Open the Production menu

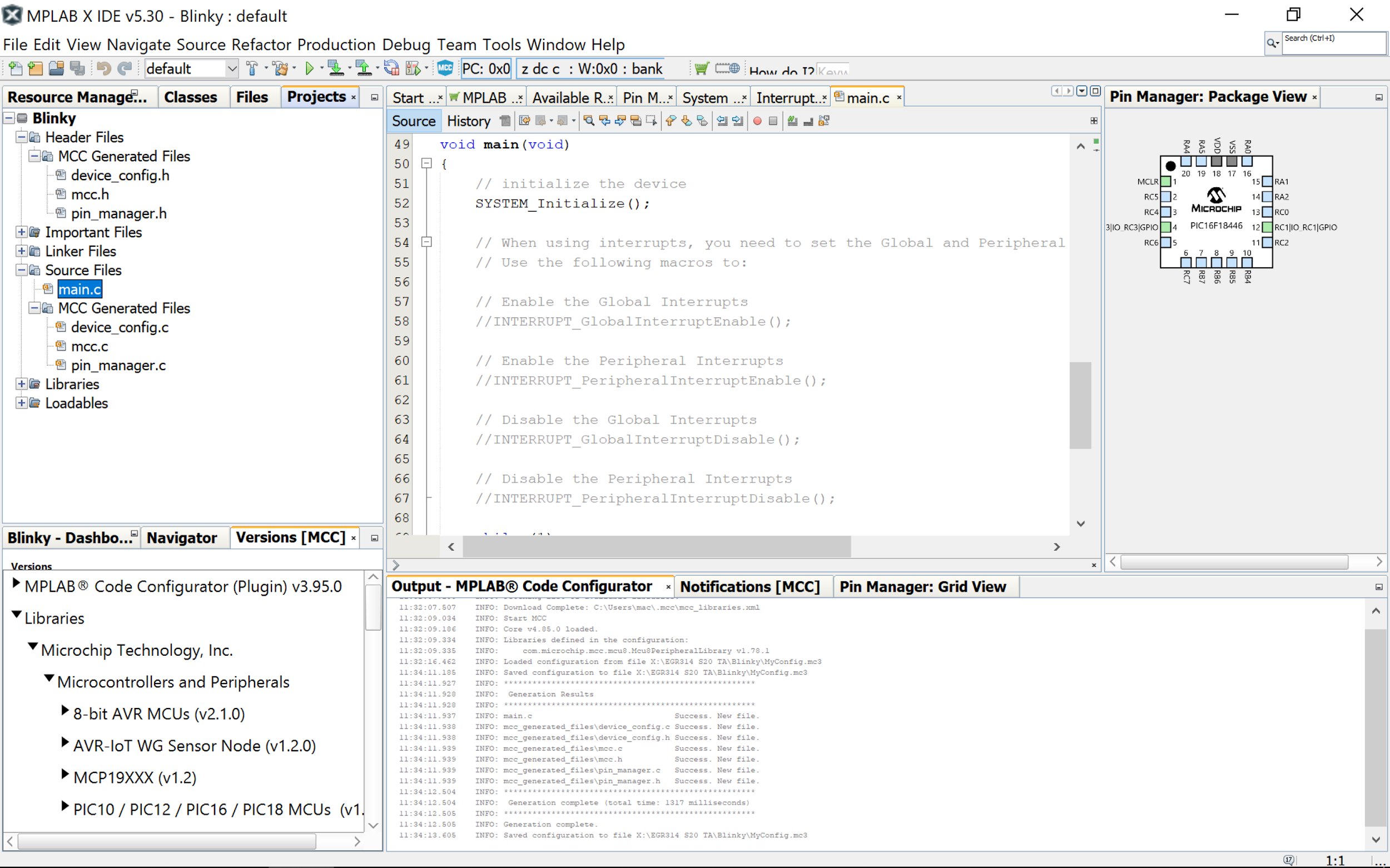click(x=336, y=44)
